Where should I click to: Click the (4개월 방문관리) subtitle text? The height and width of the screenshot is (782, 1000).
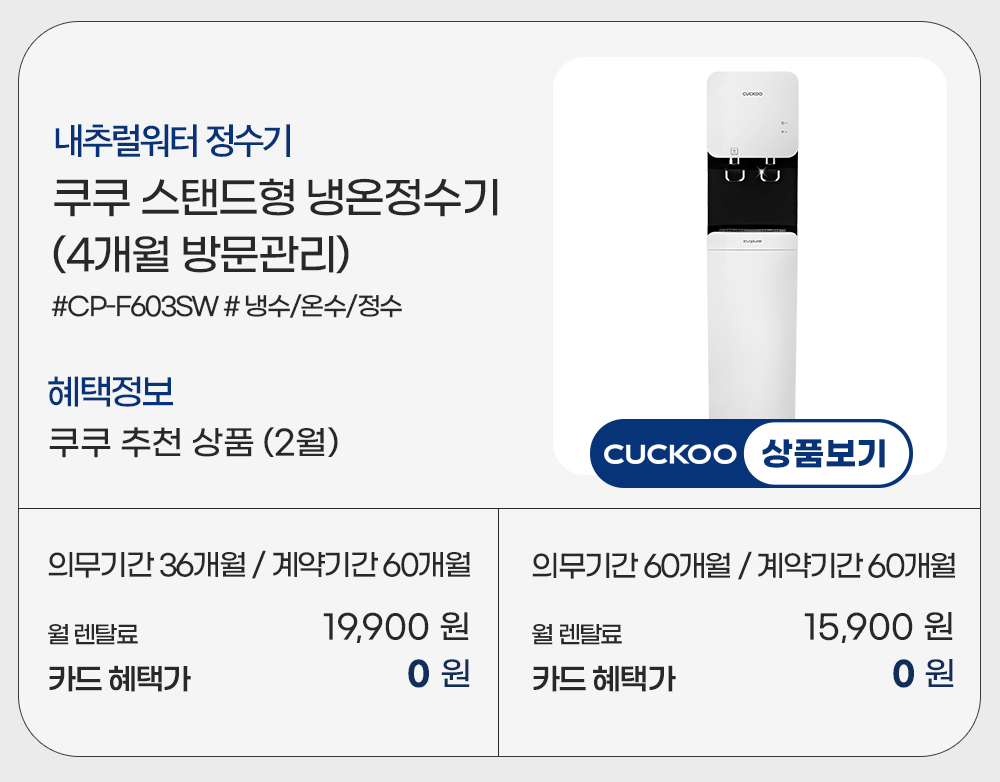coord(201,251)
